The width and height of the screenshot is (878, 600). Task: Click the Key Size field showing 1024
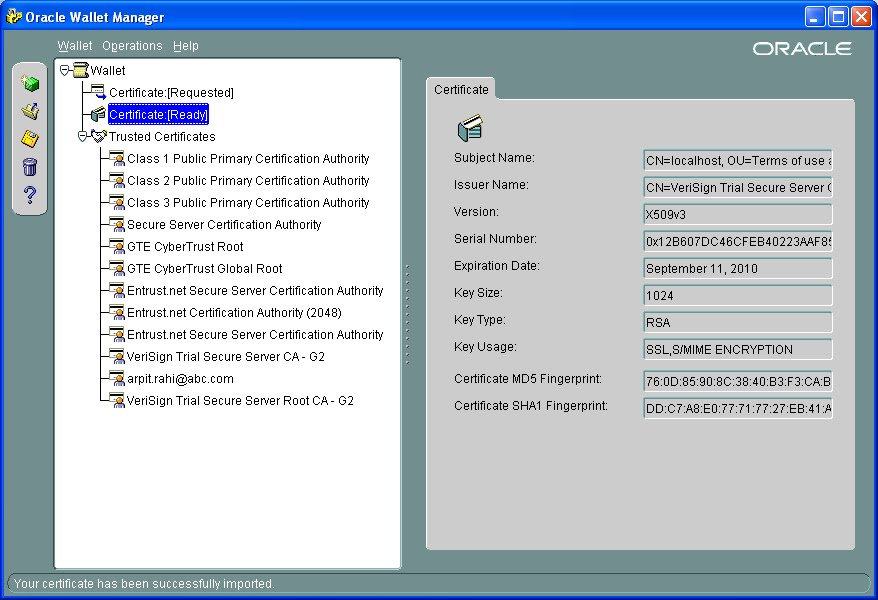tap(738, 295)
